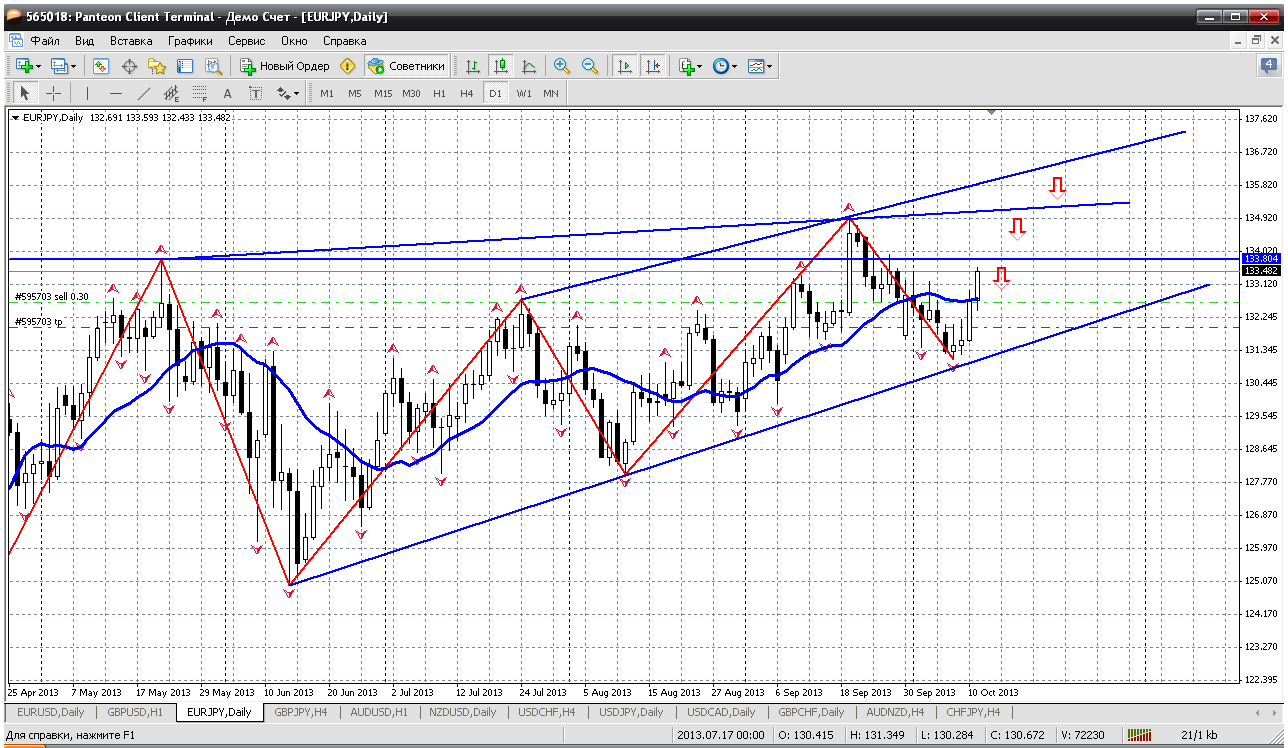Switch chart to bar chart mode
Image resolution: width=1288 pixels, height=748 pixels.
[473, 66]
